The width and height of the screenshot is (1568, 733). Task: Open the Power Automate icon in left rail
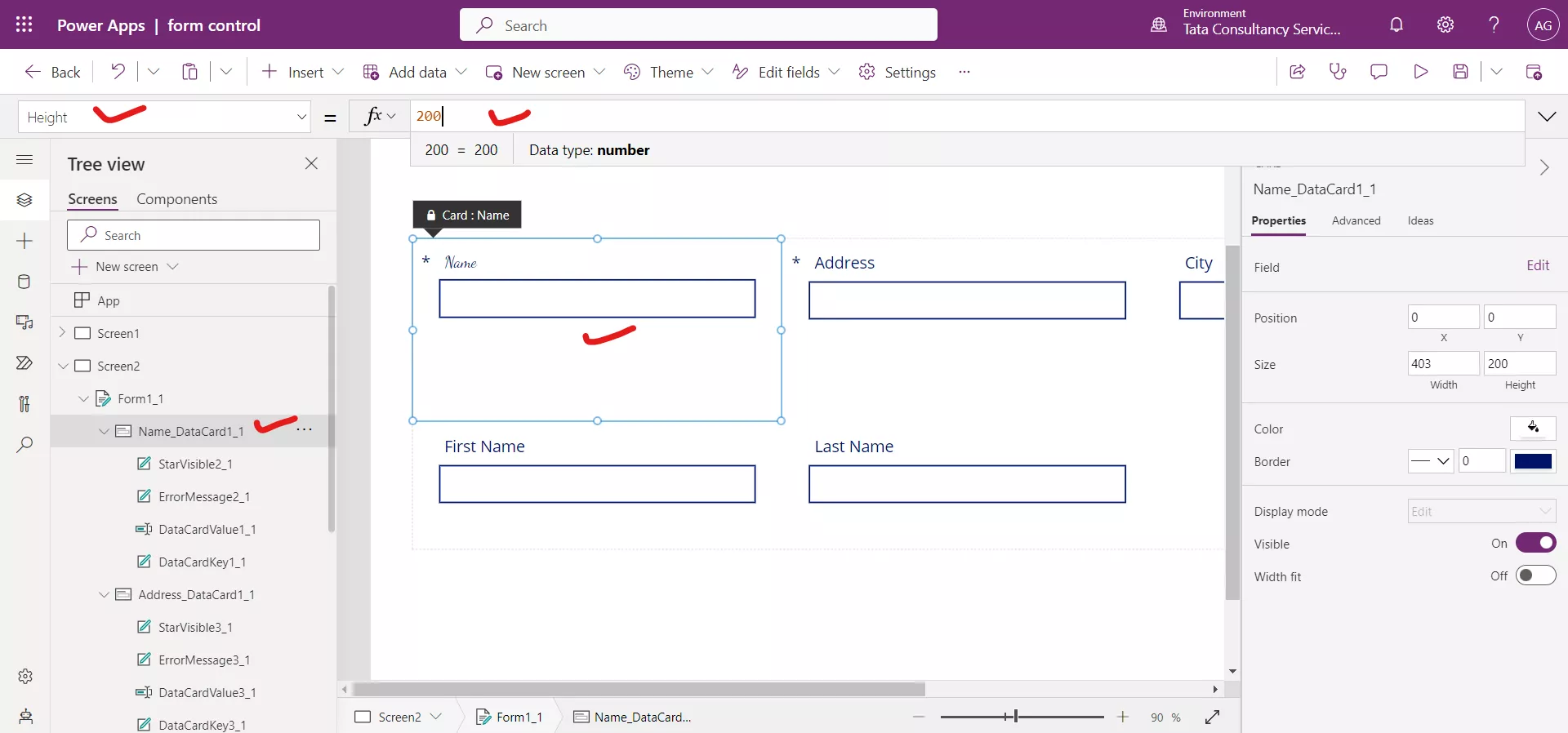(x=24, y=363)
